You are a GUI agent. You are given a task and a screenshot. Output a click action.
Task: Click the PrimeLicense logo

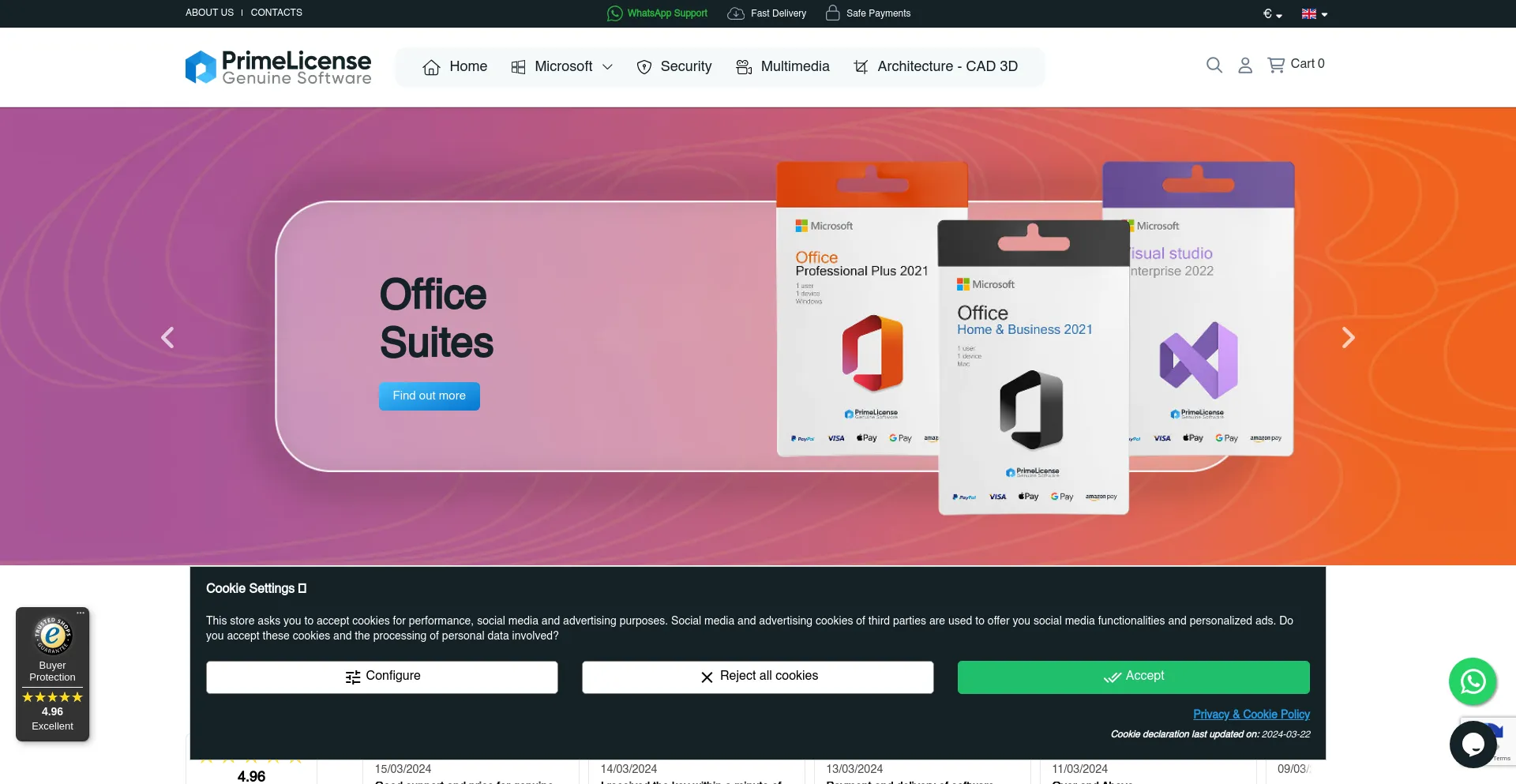(278, 67)
